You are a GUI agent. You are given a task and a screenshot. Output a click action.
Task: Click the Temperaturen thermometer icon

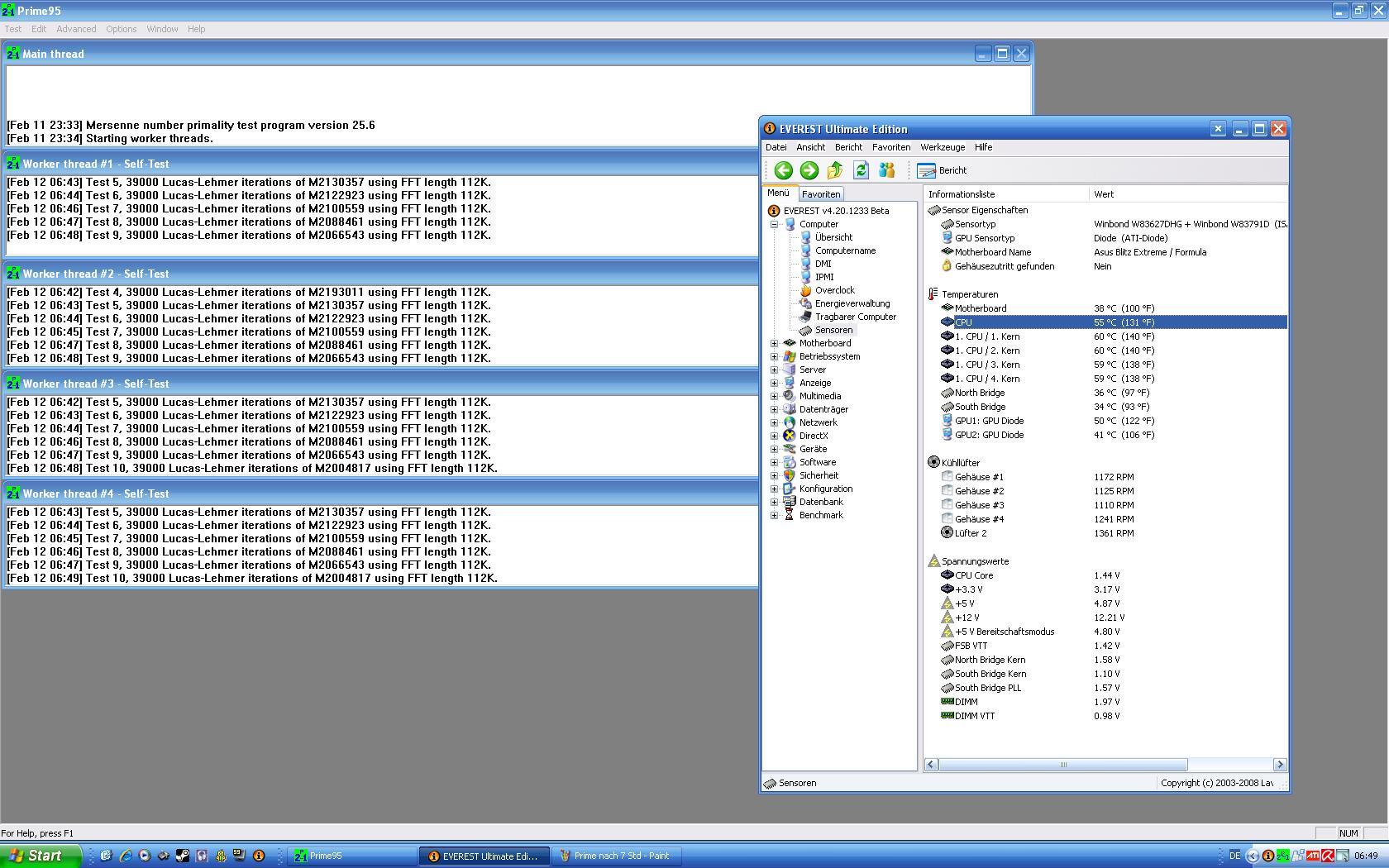[x=933, y=294]
